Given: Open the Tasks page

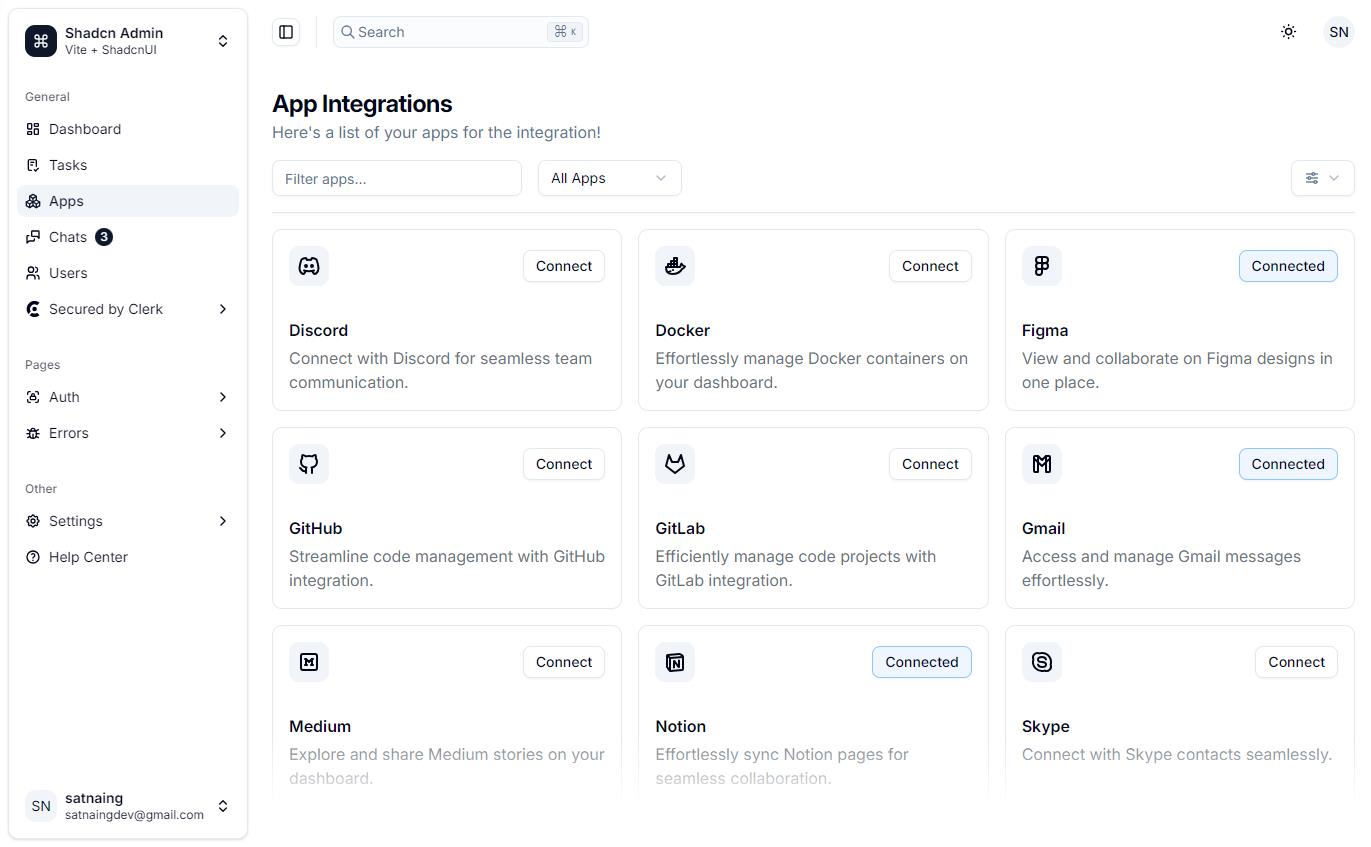Looking at the screenshot, I should pos(128,165).
